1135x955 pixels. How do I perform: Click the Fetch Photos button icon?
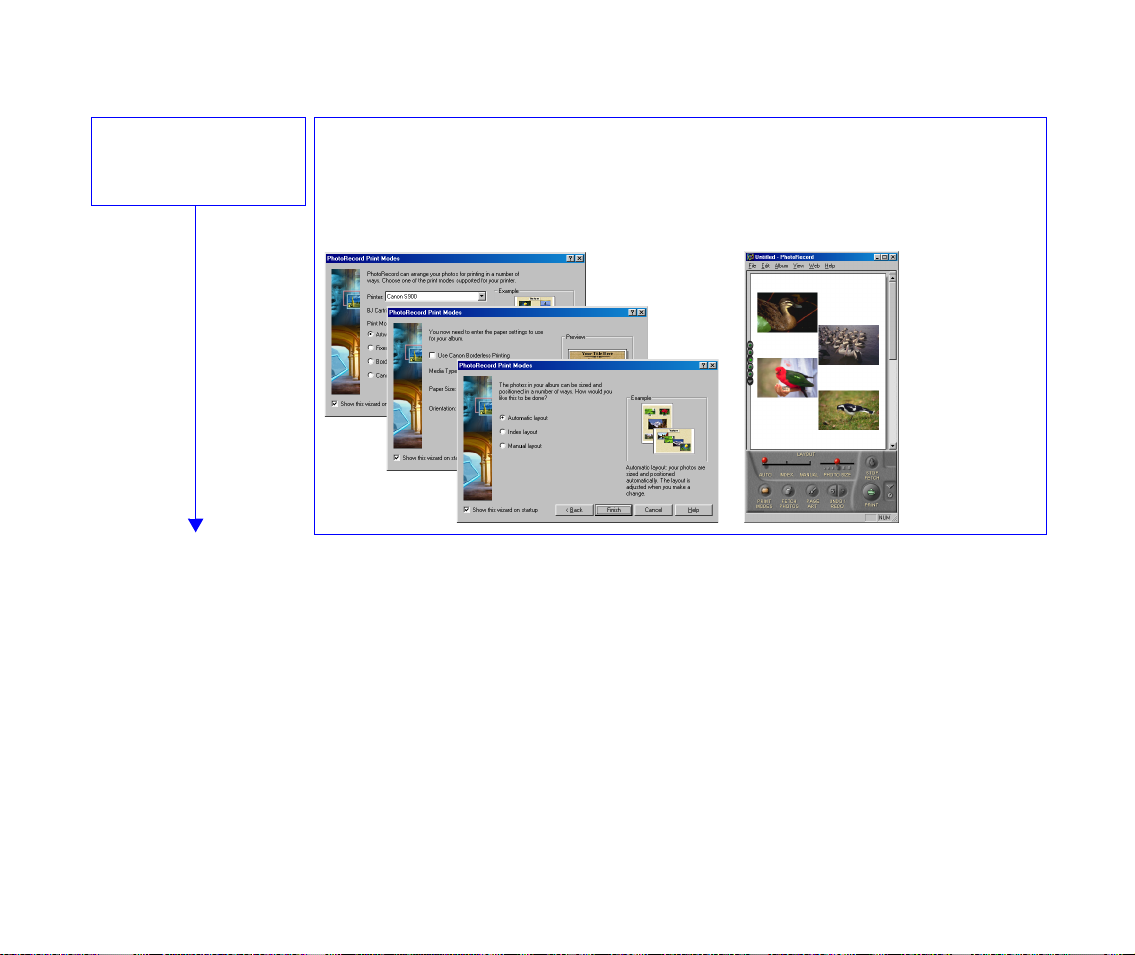(788, 490)
